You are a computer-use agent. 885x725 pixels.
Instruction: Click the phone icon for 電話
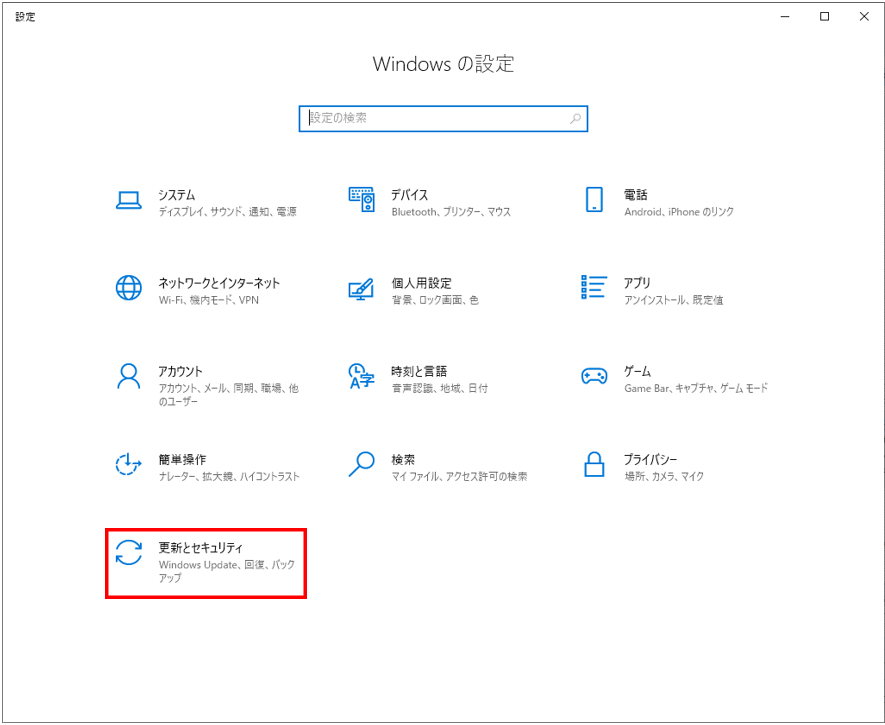(x=594, y=199)
